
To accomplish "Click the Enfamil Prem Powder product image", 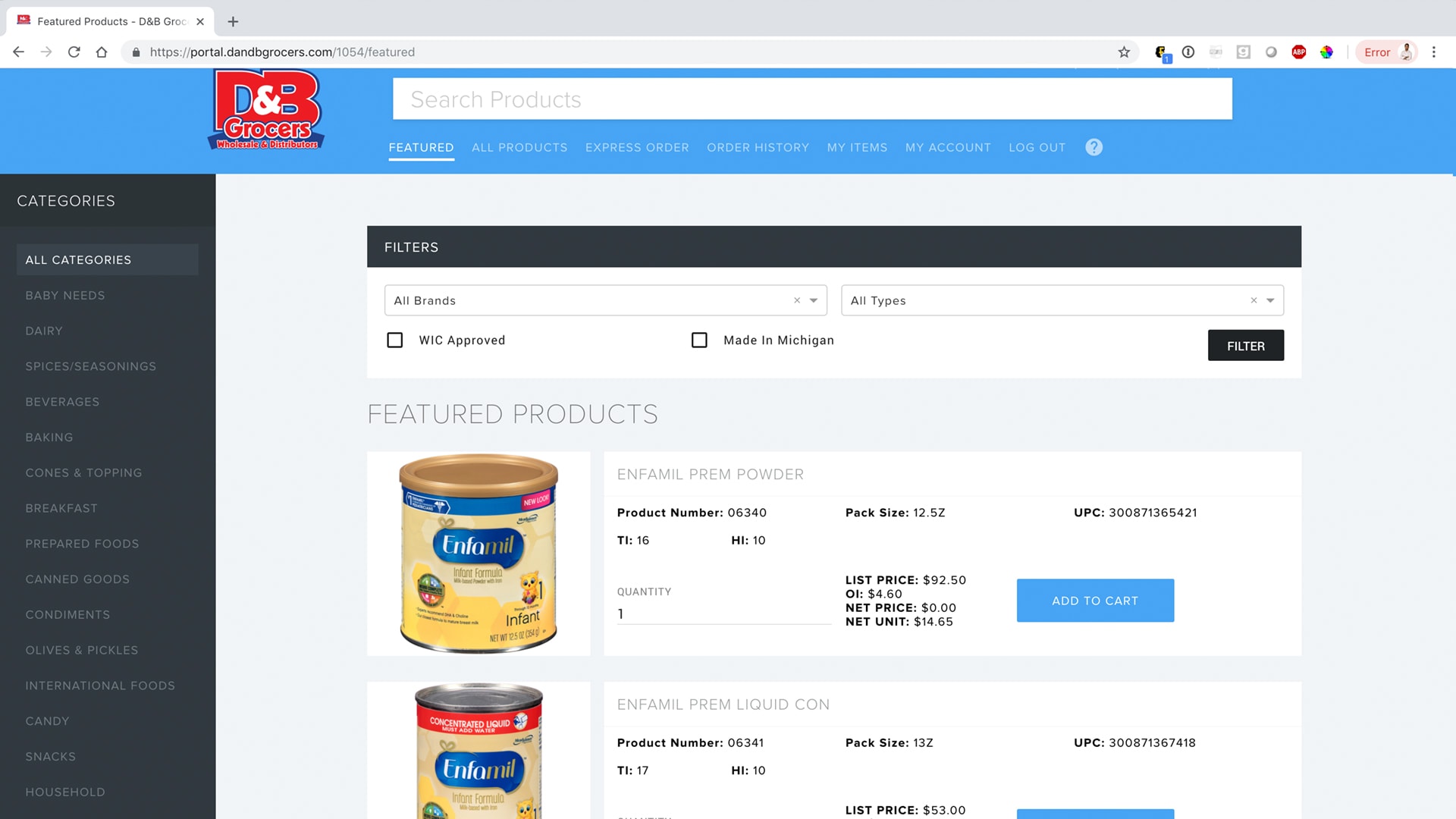I will coord(479,554).
